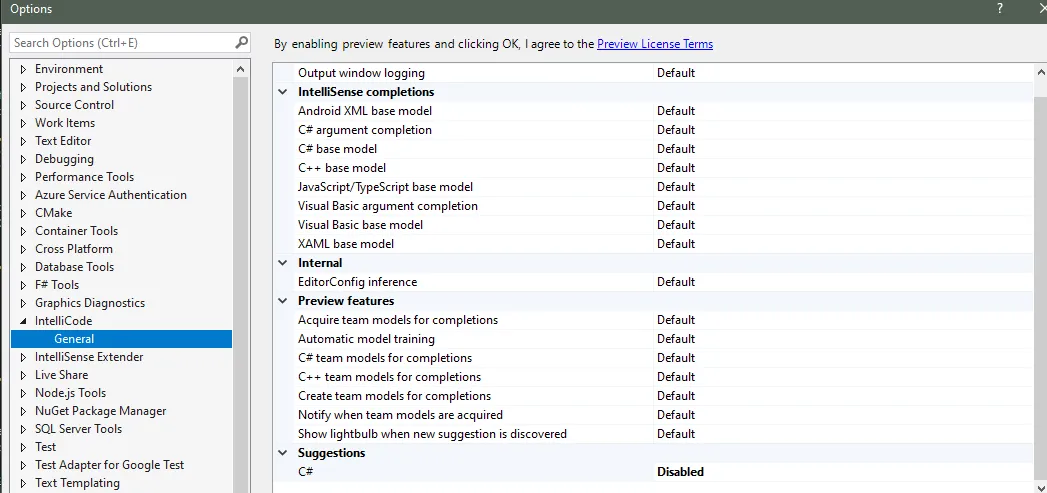Set Automatic model training value
Image resolution: width=1047 pixels, height=493 pixels.
click(676, 339)
